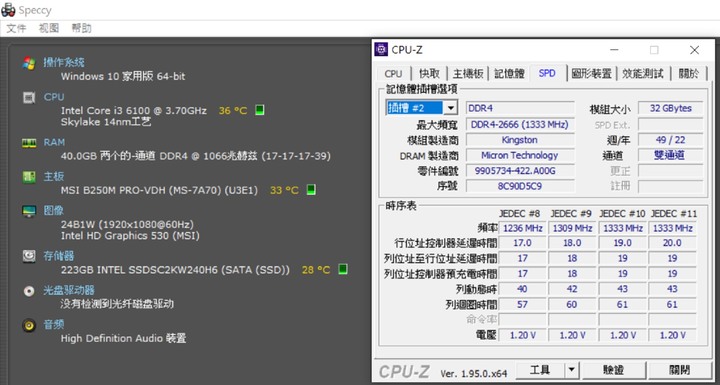The image size is (720, 385).
Task: Switch to the CPU tab in CPU-Z
Action: point(394,74)
